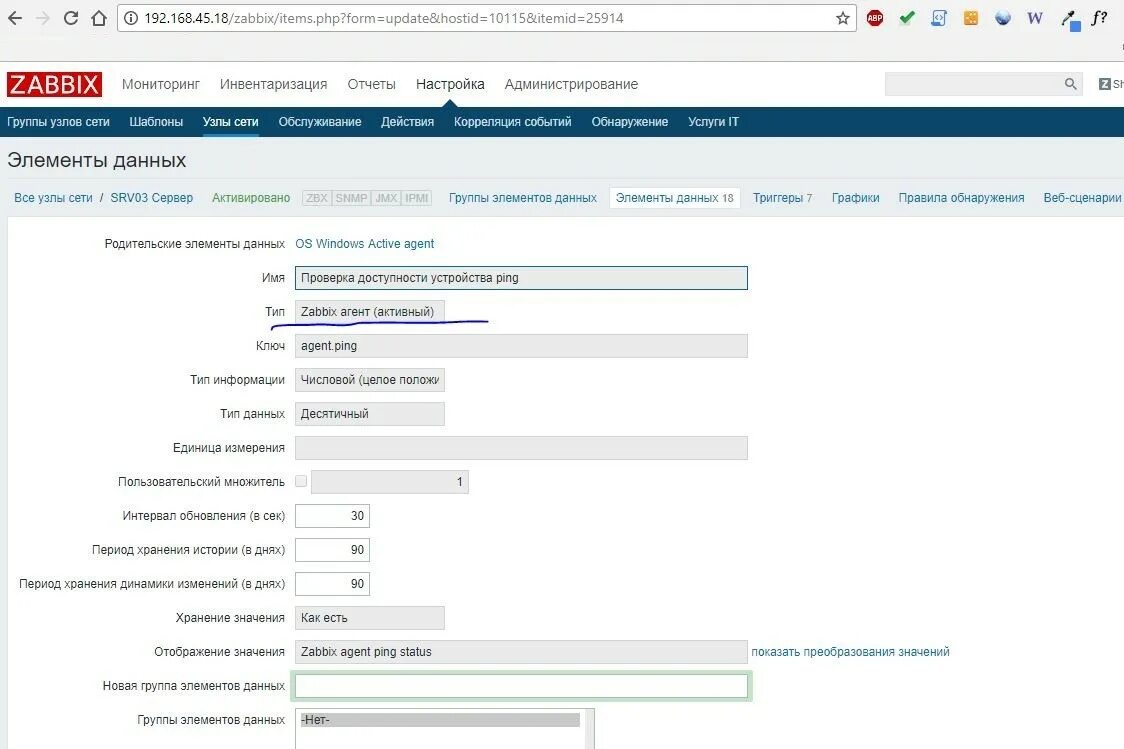Click the browser back arrow
The image size is (1124, 749).
click(14, 18)
